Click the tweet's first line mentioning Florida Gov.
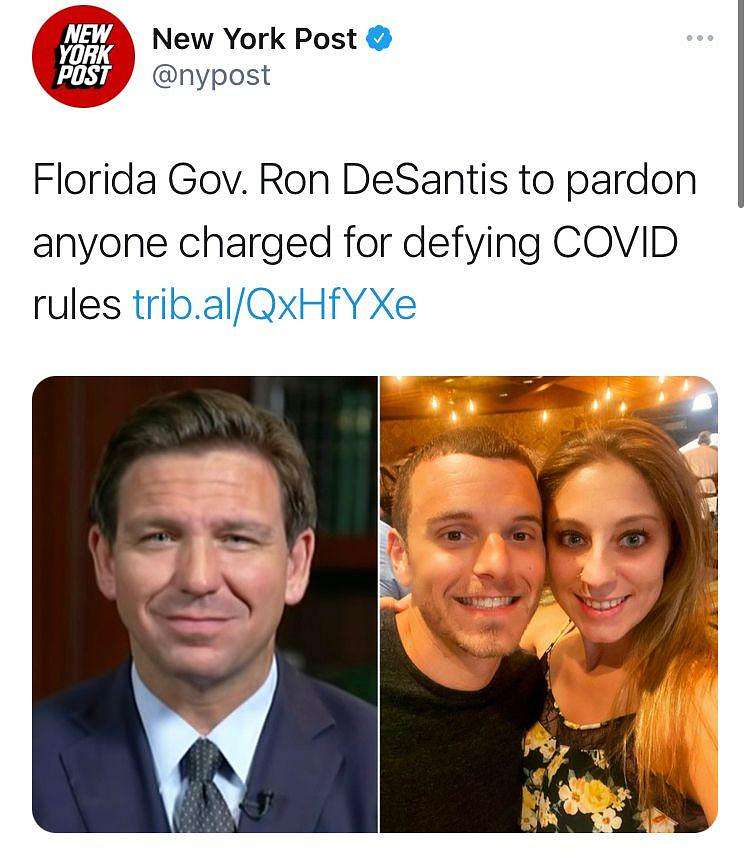 364,180
